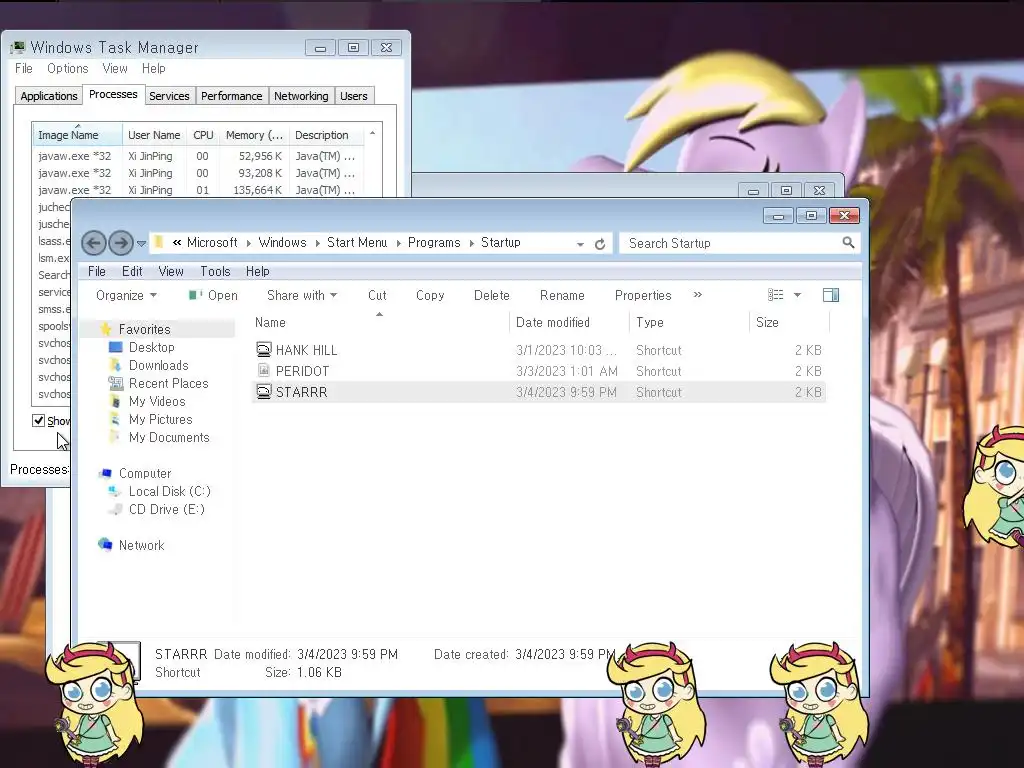Select the STARRR shortcut icon
This screenshot has height=768, width=1024.
point(263,392)
